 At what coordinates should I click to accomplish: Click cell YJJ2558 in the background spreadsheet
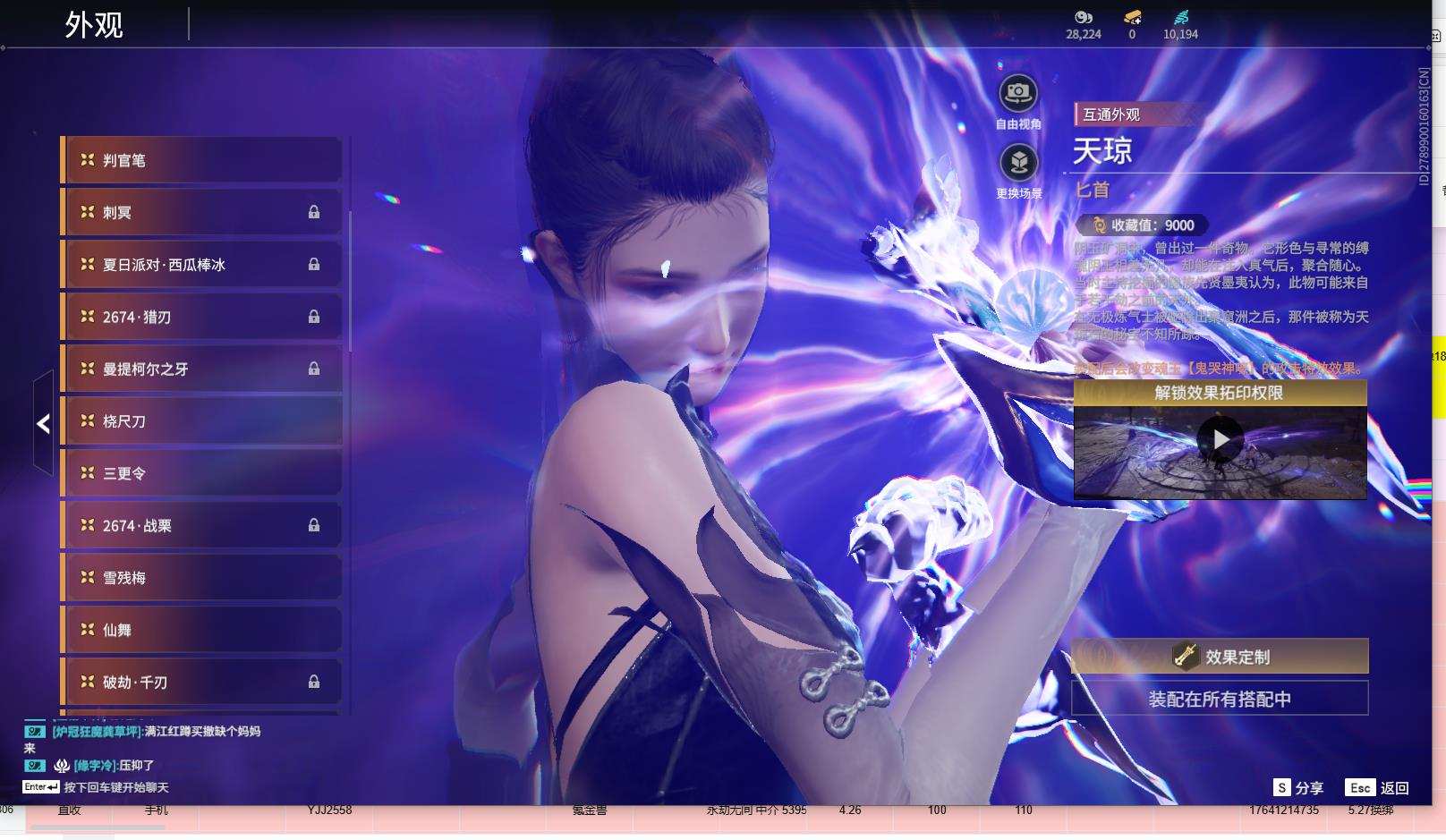[329, 810]
